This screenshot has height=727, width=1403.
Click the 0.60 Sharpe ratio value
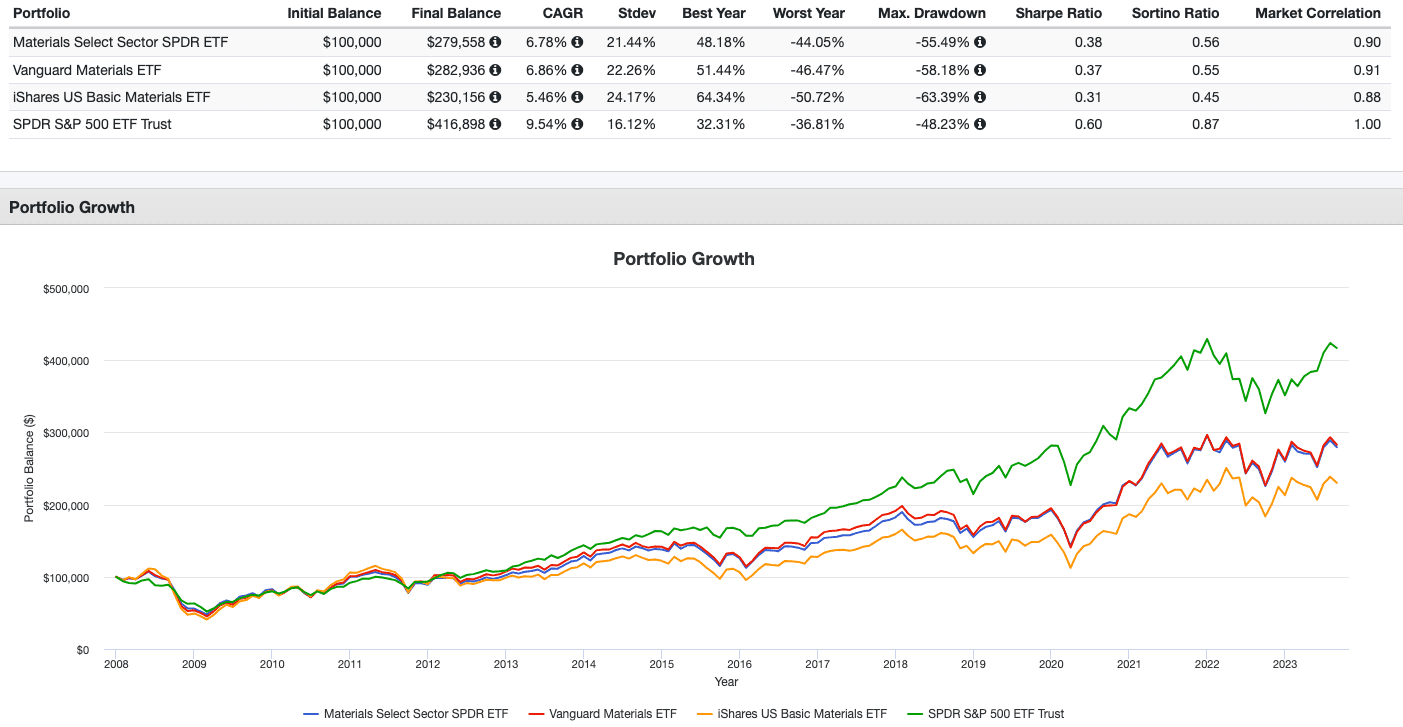point(1088,125)
